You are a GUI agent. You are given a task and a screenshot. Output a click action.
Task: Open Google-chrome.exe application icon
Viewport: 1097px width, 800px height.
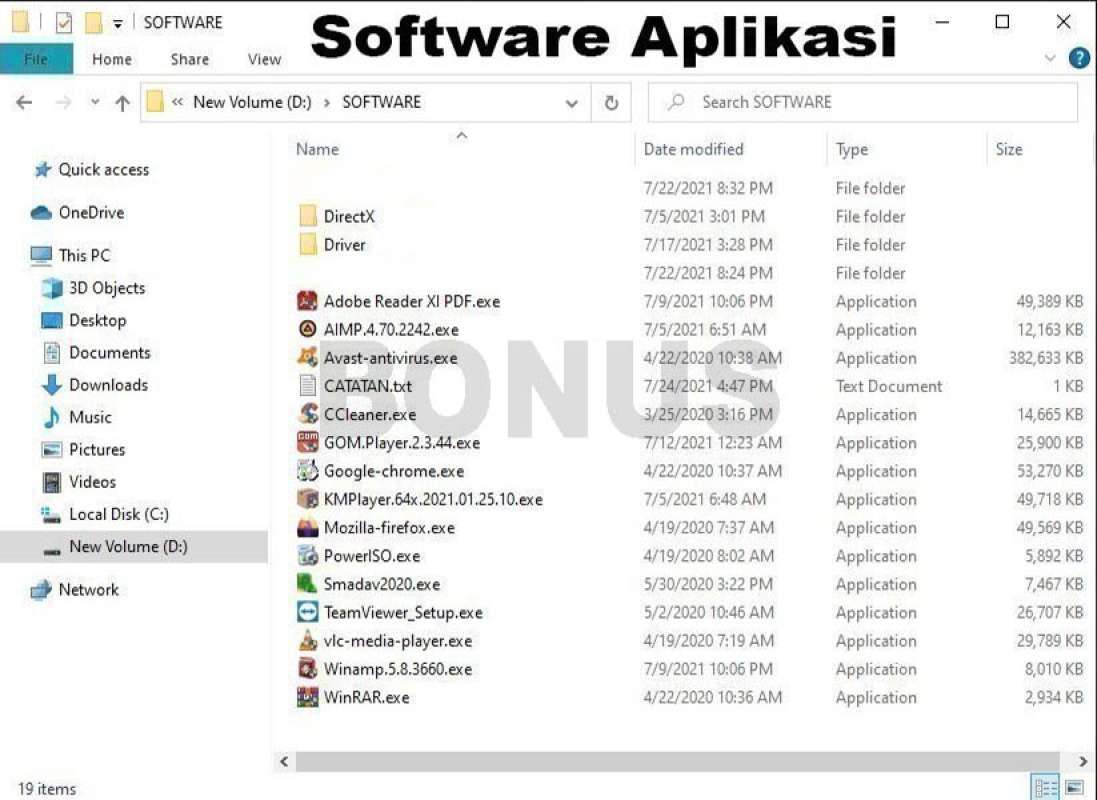point(308,470)
